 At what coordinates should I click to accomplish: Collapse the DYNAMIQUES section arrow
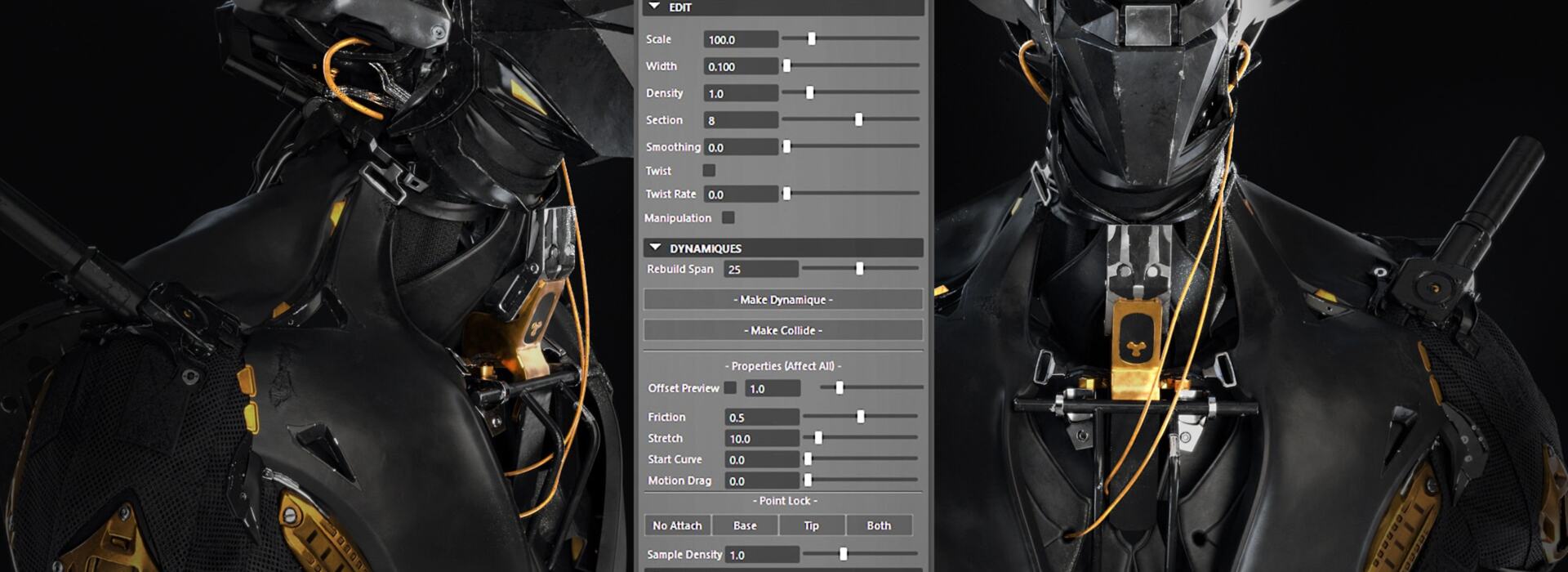coord(655,247)
